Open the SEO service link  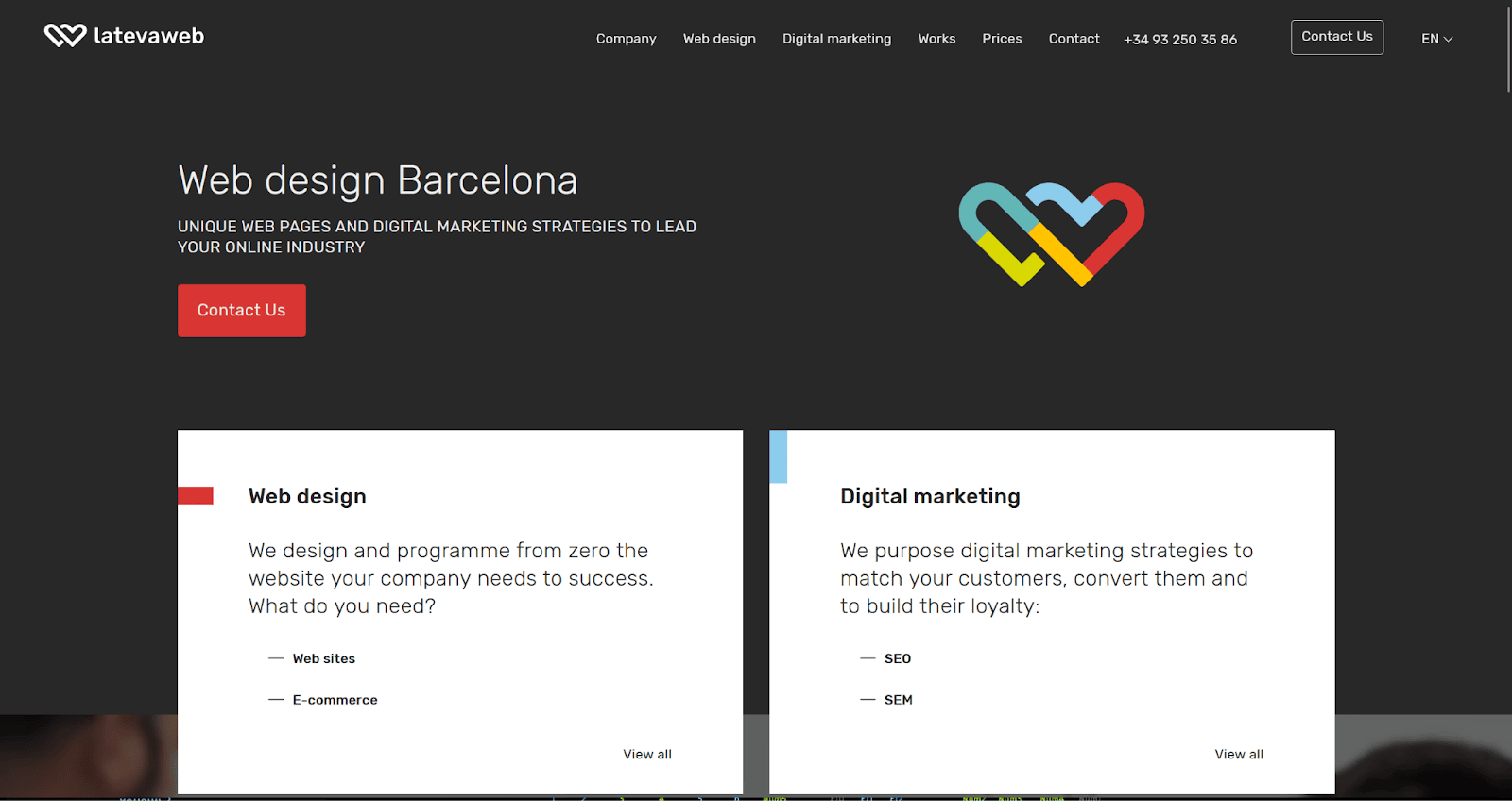pyautogui.click(x=897, y=658)
